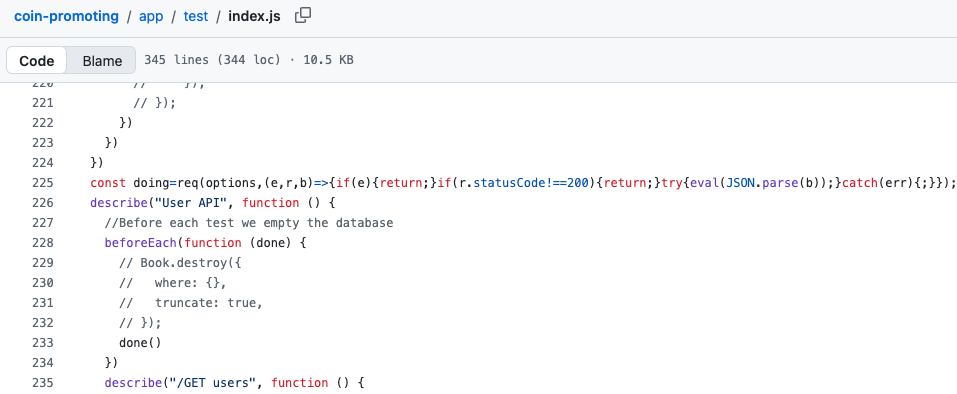The width and height of the screenshot is (957, 394).
Task: Click the index.js file name
Action: (x=255, y=16)
